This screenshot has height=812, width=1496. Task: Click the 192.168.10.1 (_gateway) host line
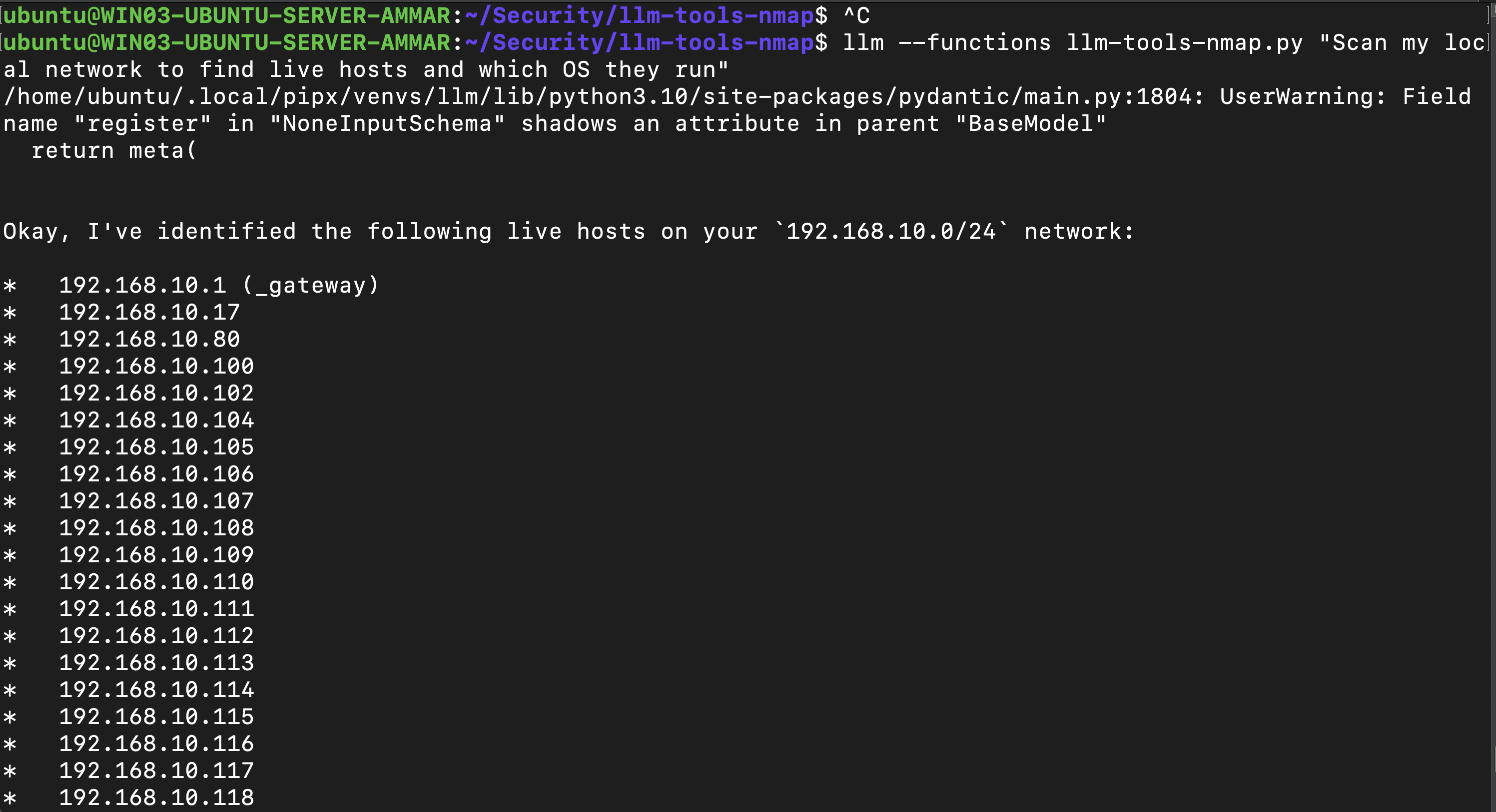point(219,285)
